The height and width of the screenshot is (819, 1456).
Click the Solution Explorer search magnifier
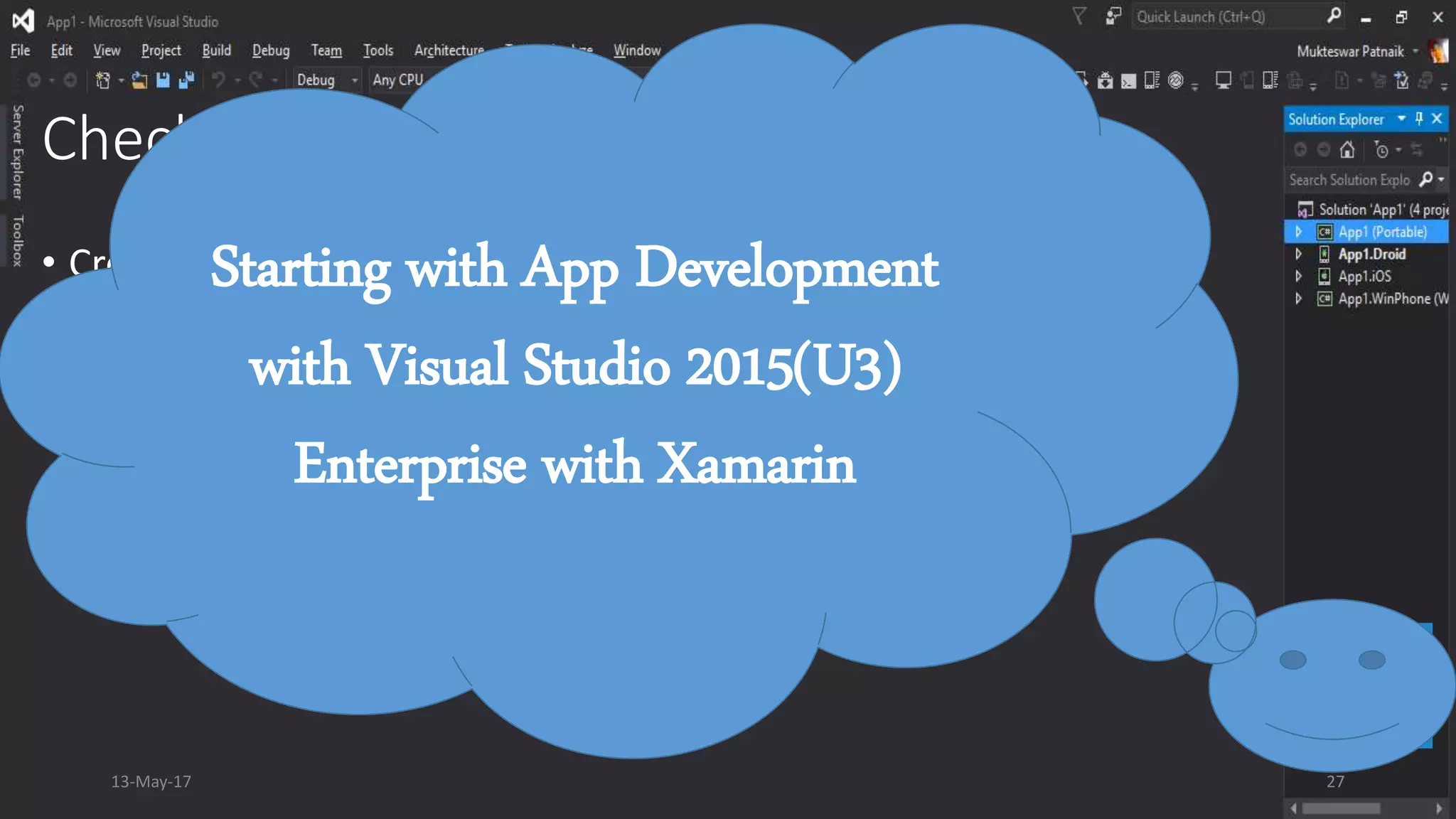coord(1425,179)
